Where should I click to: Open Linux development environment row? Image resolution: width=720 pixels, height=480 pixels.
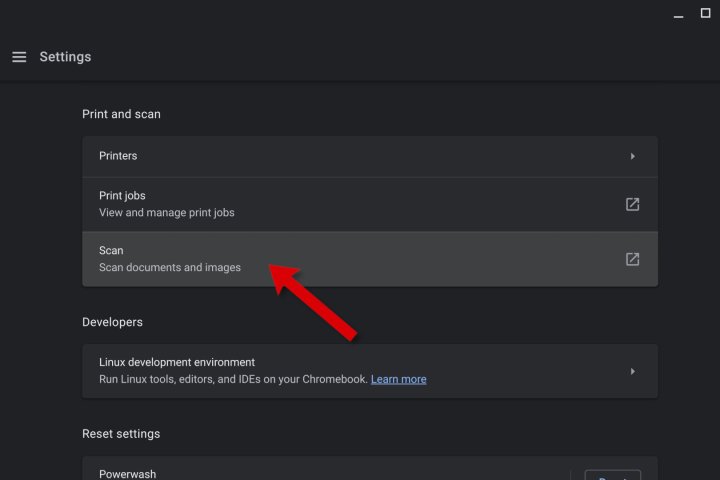(370, 371)
